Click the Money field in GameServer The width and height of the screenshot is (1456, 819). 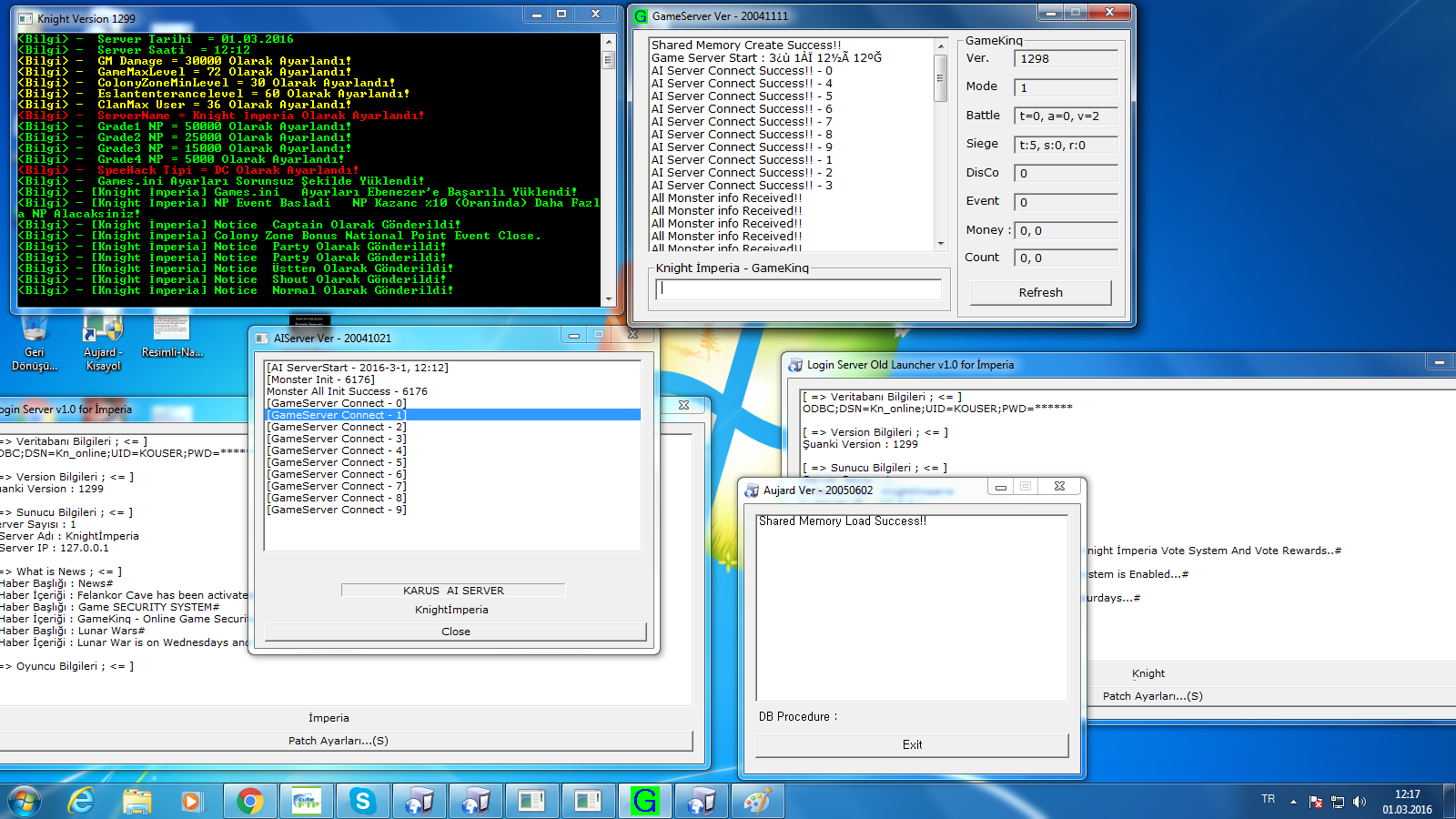coord(1066,230)
